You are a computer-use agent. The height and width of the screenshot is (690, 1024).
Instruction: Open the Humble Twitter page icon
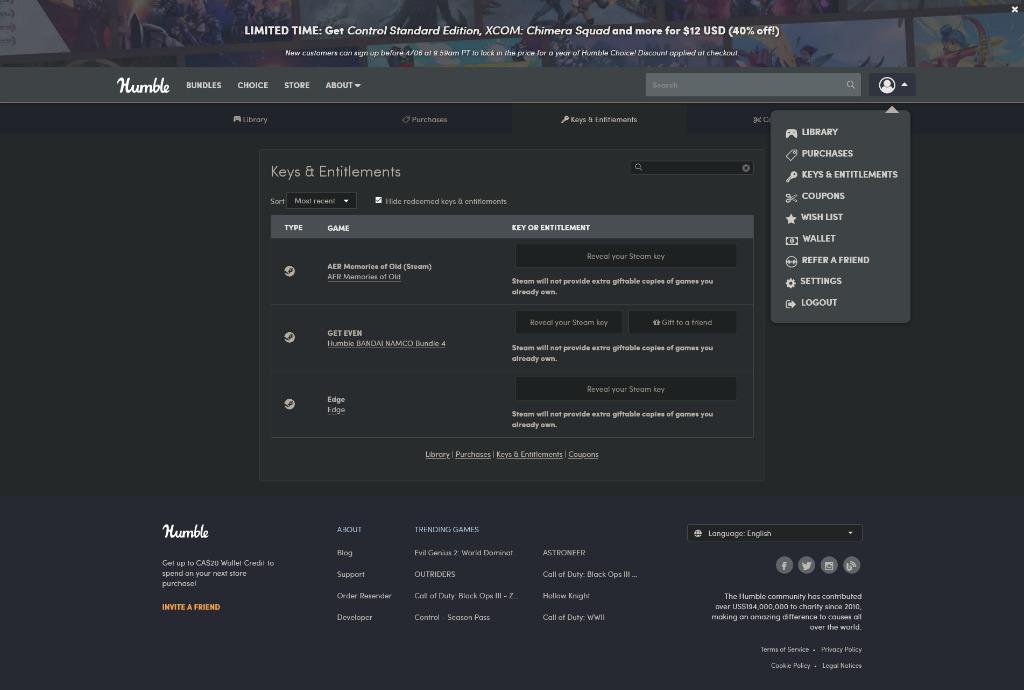[807, 565]
